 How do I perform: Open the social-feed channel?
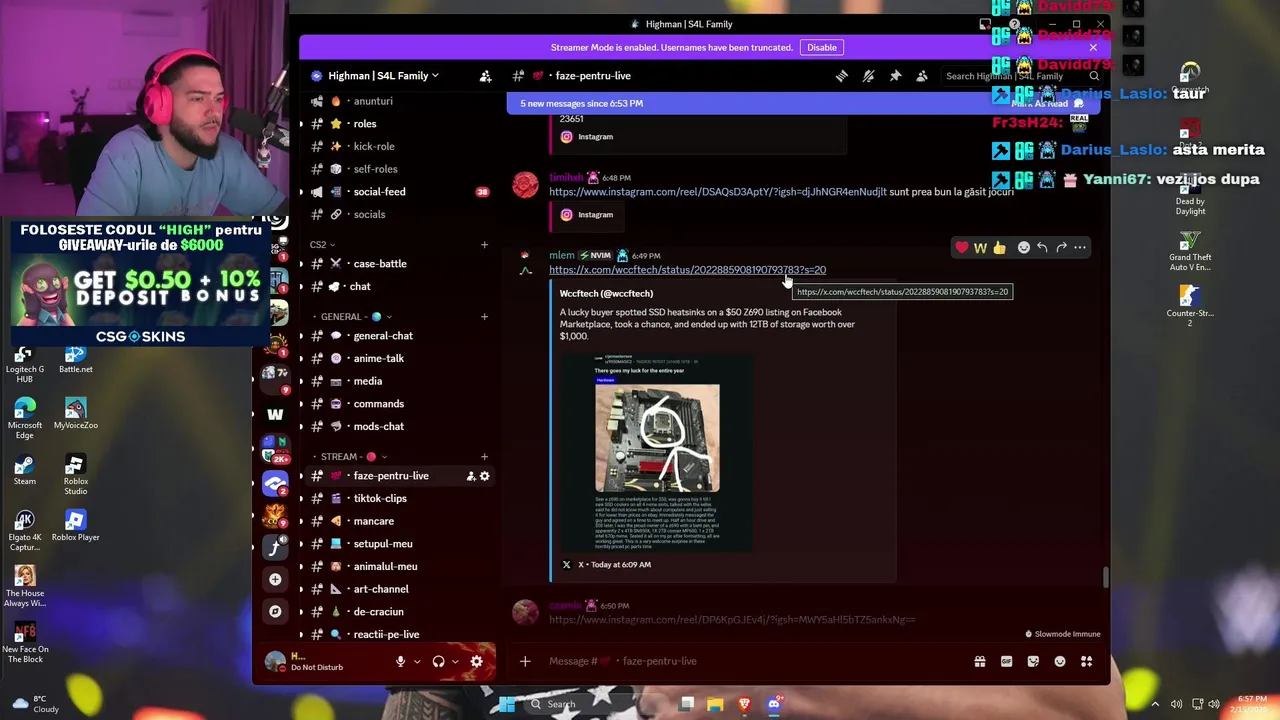(x=399, y=192)
